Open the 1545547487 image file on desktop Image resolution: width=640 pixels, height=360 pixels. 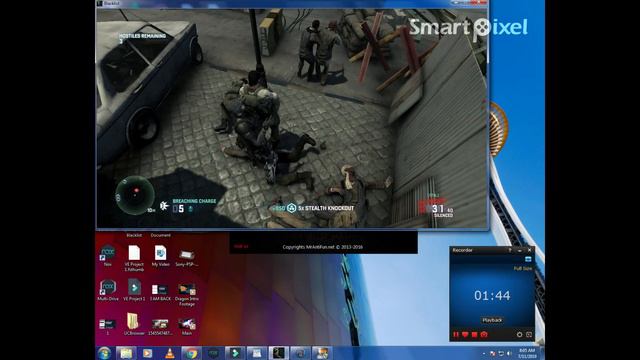click(x=160, y=327)
